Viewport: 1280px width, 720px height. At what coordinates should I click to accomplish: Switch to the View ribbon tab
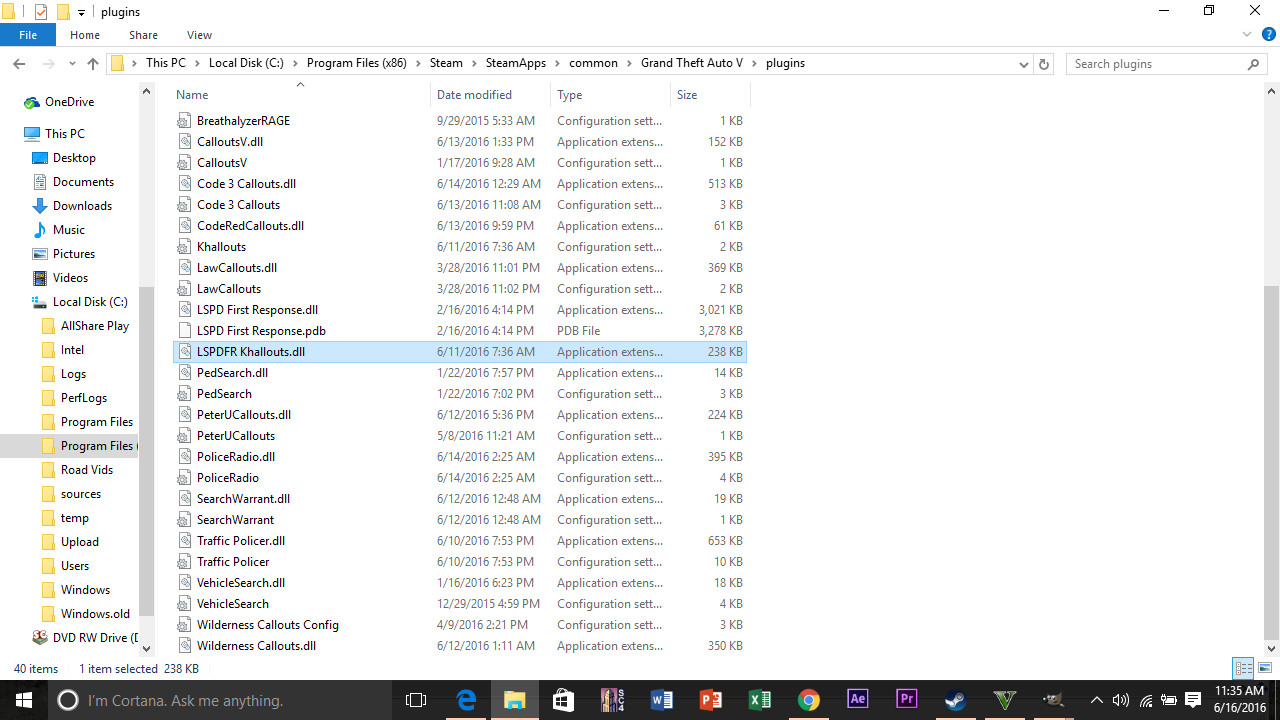pyautogui.click(x=199, y=35)
